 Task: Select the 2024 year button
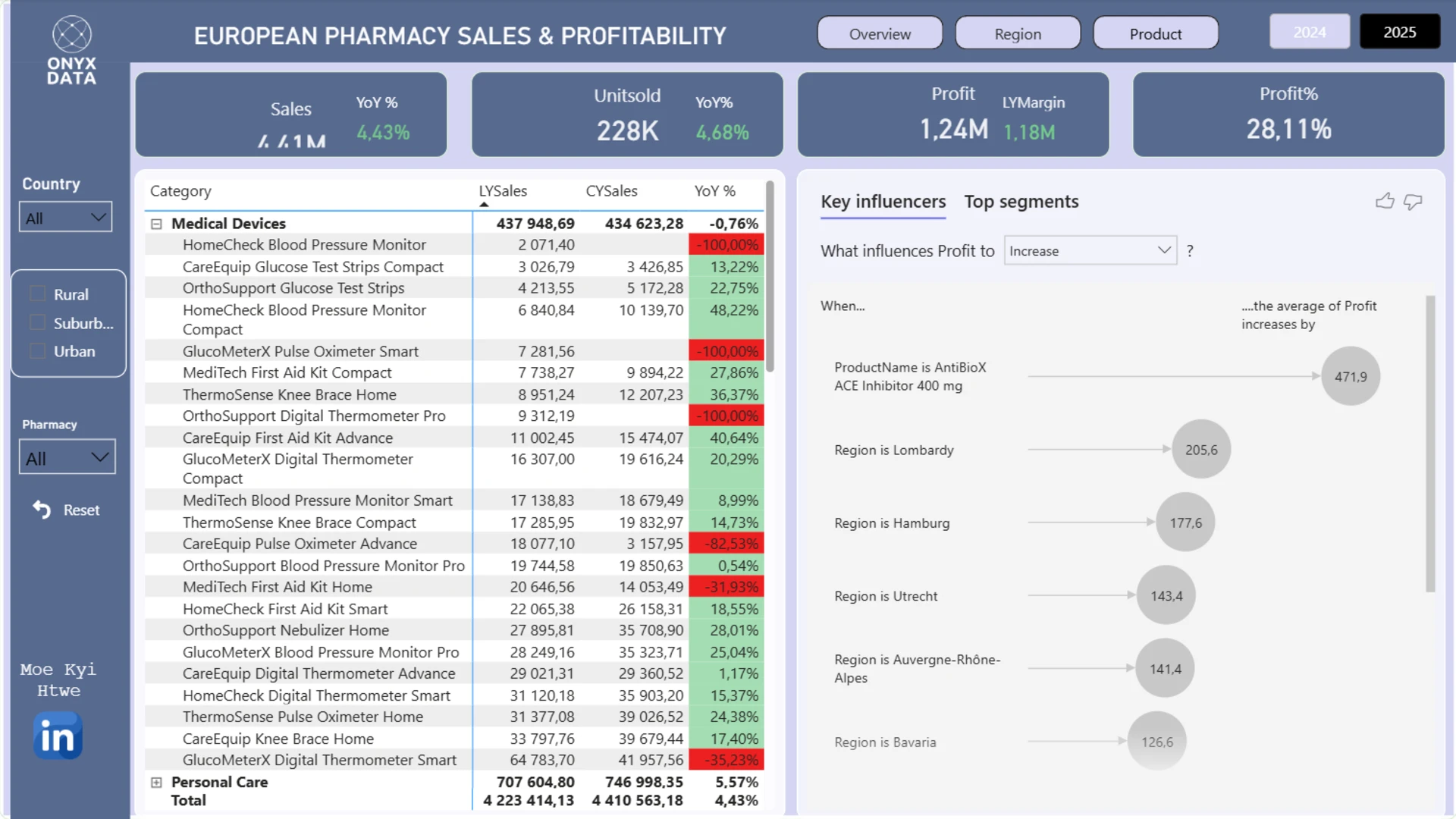pyautogui.click(x=1310, y=32)
